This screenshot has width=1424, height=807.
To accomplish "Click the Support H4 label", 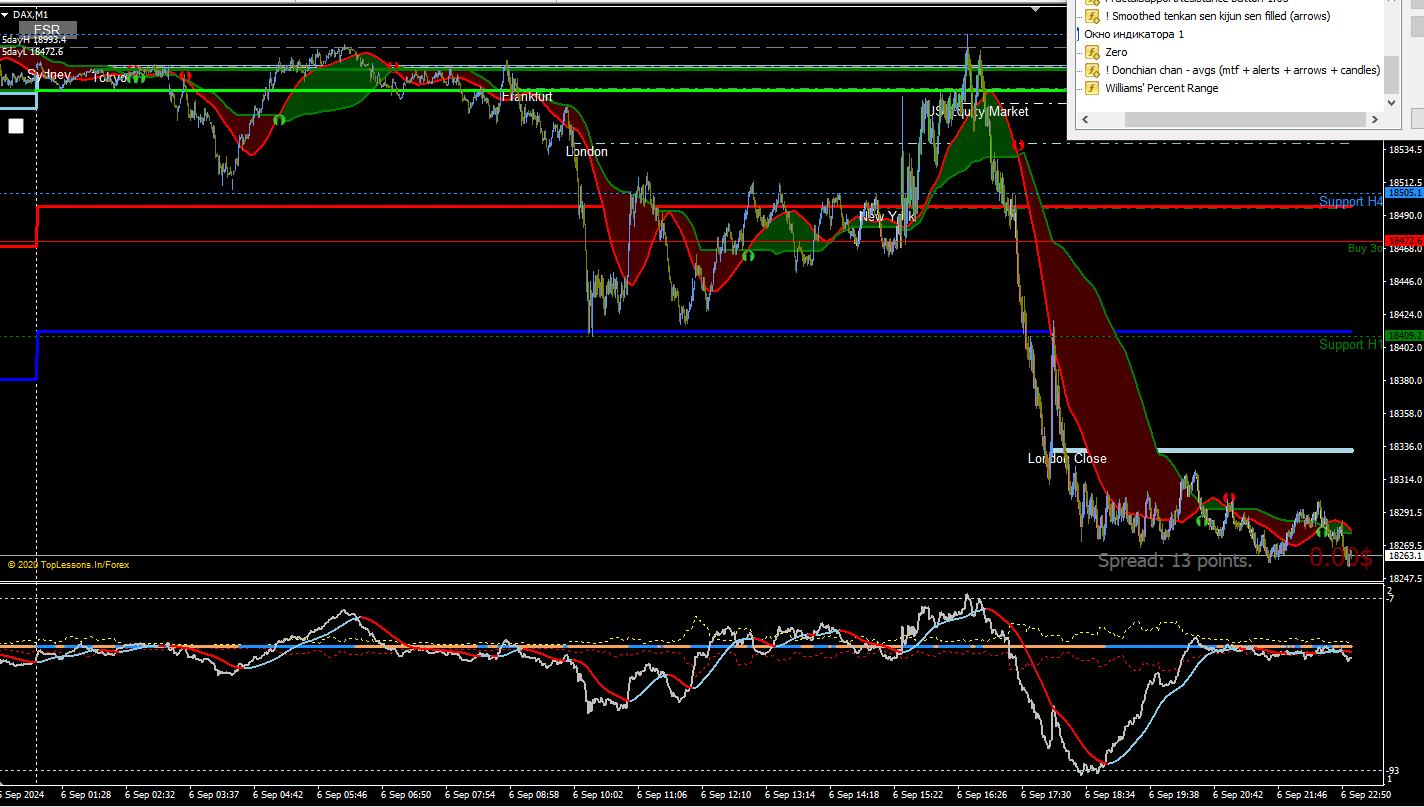I will (1350, 201).
